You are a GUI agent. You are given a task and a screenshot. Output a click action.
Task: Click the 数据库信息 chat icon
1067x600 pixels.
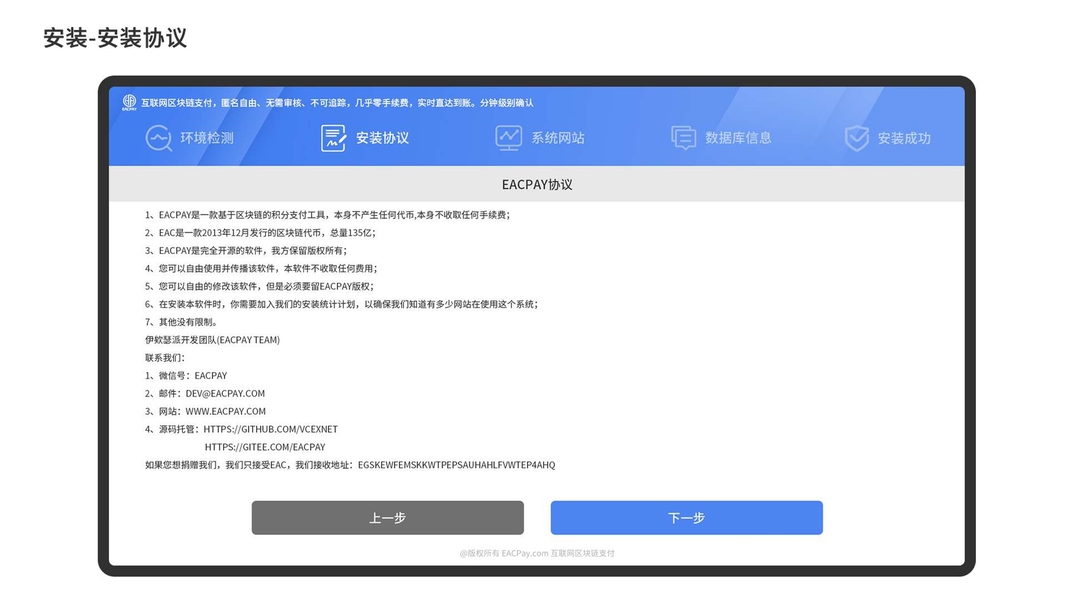click(x=683, y=138)
